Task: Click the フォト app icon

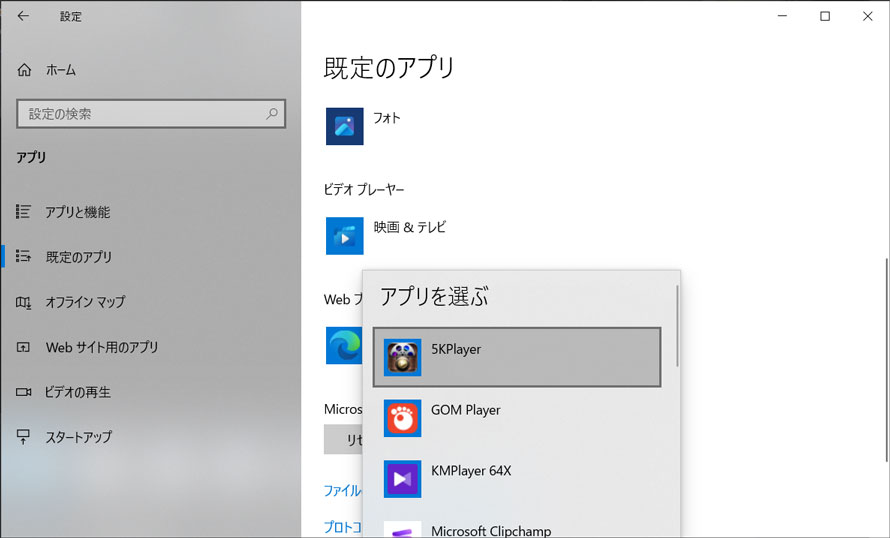Action: (345, 126)
